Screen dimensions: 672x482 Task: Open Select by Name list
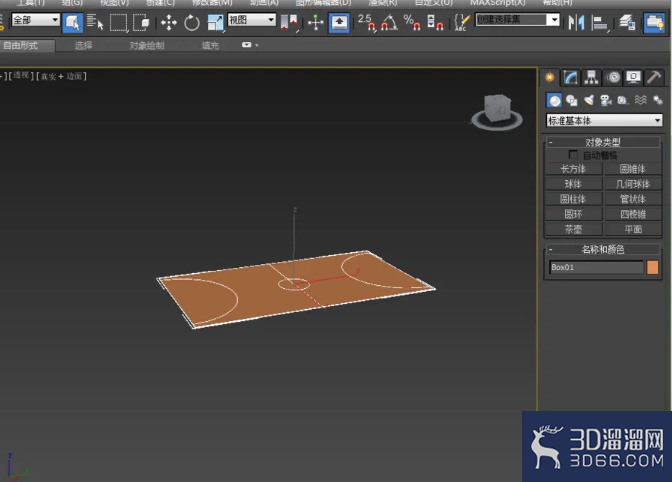coord(95,22)
